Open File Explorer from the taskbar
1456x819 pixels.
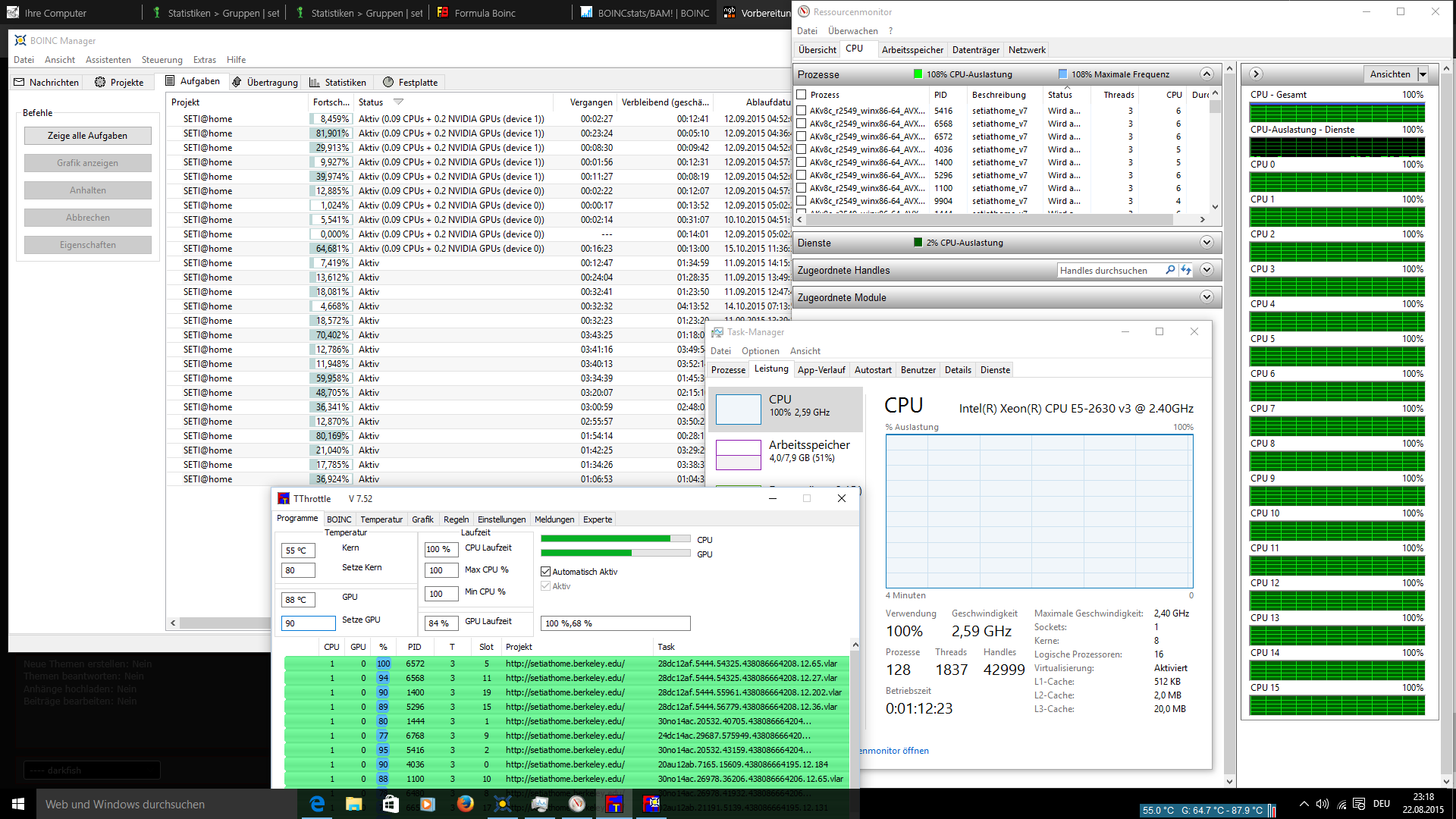[354, 804]
